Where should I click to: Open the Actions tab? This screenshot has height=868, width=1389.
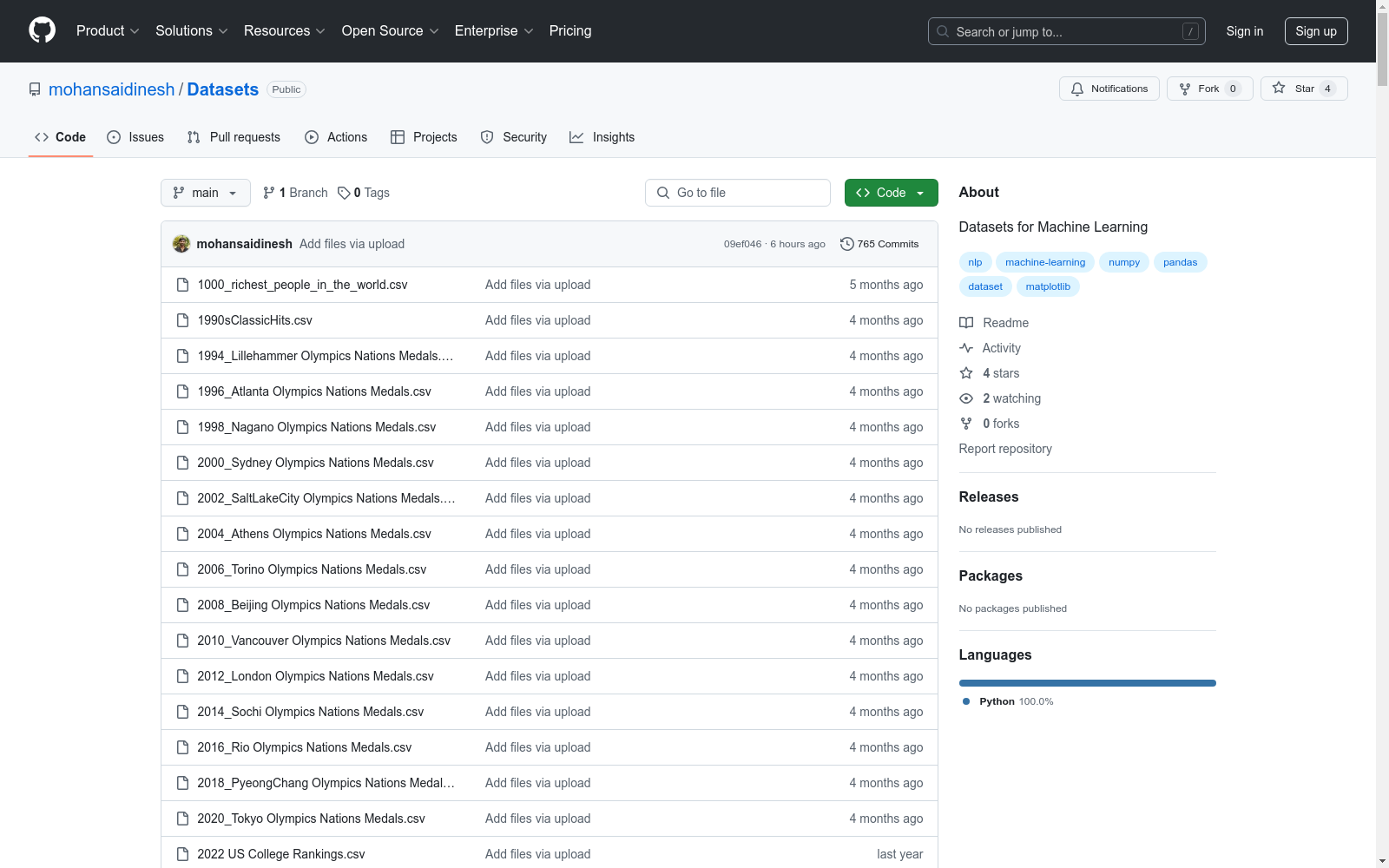[x=336, y=137]
